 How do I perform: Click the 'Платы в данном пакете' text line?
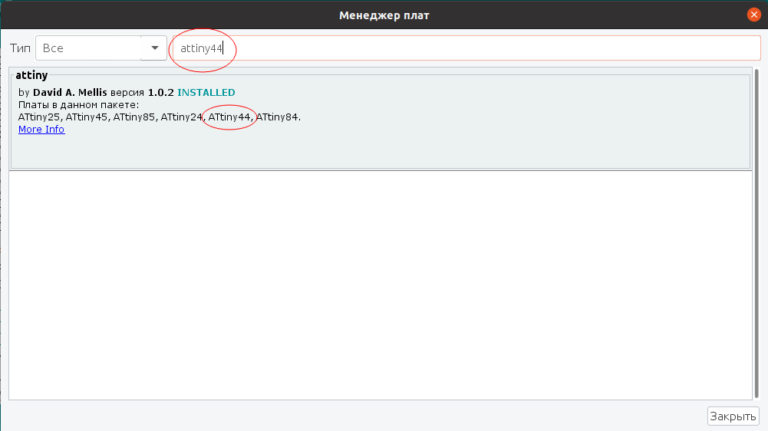78,105
